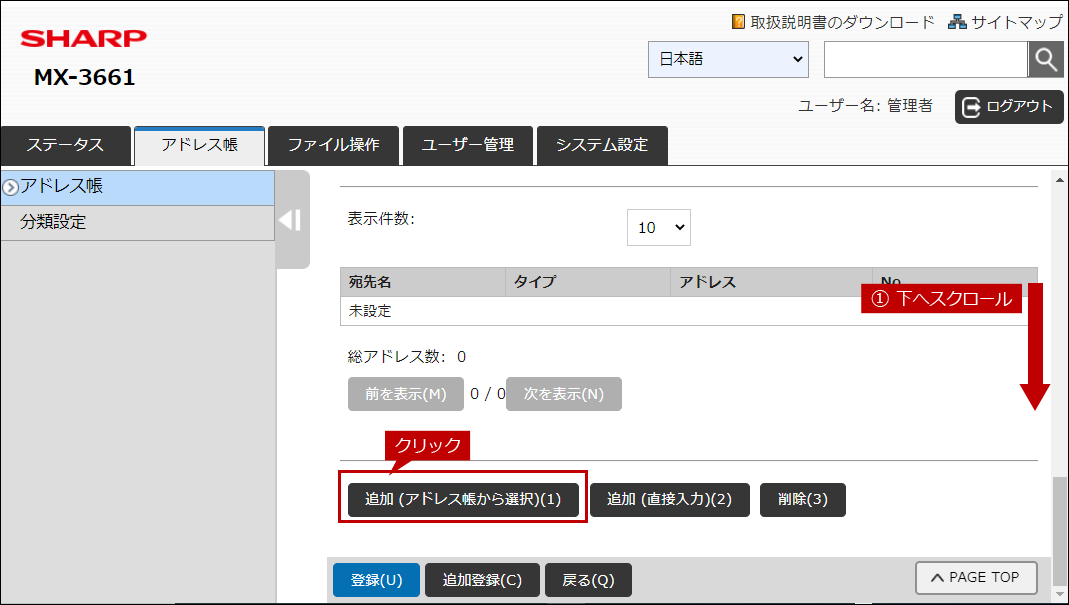Select アドレス帳 in the side menu
1069x605 pixels.
[138, 188]
